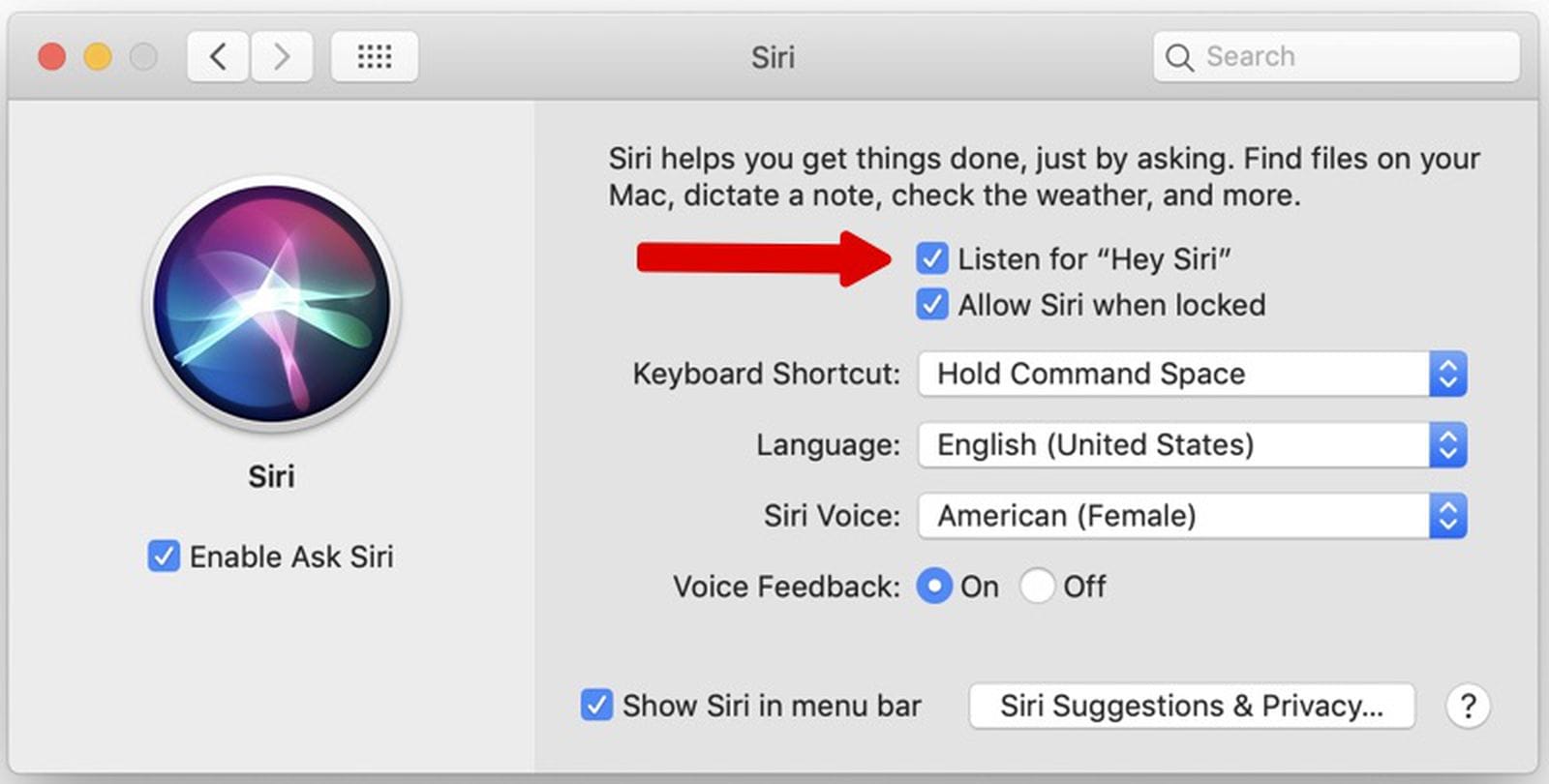Click the back navigation arrow
This screenshot has width=1549, height=784.
pos(217,56)
